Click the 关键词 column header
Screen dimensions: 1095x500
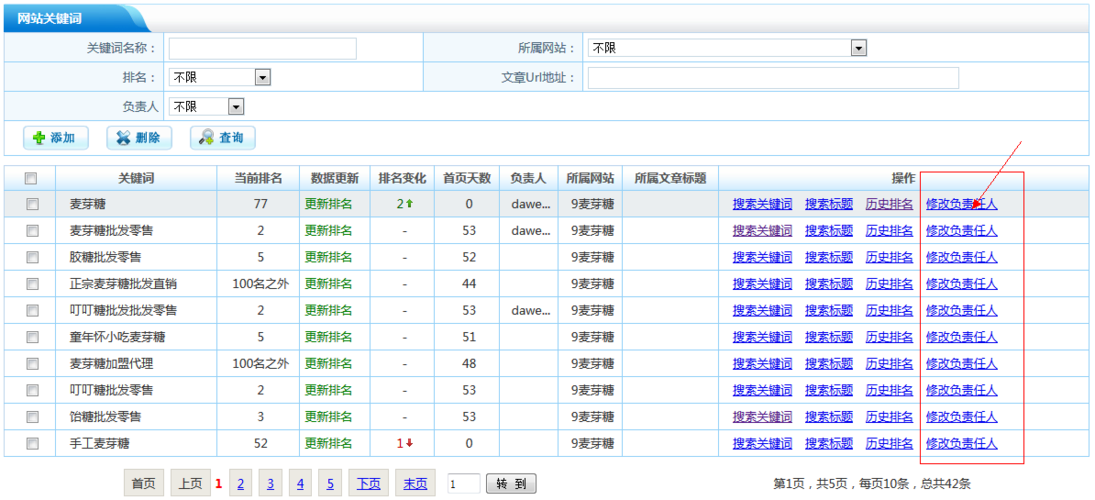point(136,179)
